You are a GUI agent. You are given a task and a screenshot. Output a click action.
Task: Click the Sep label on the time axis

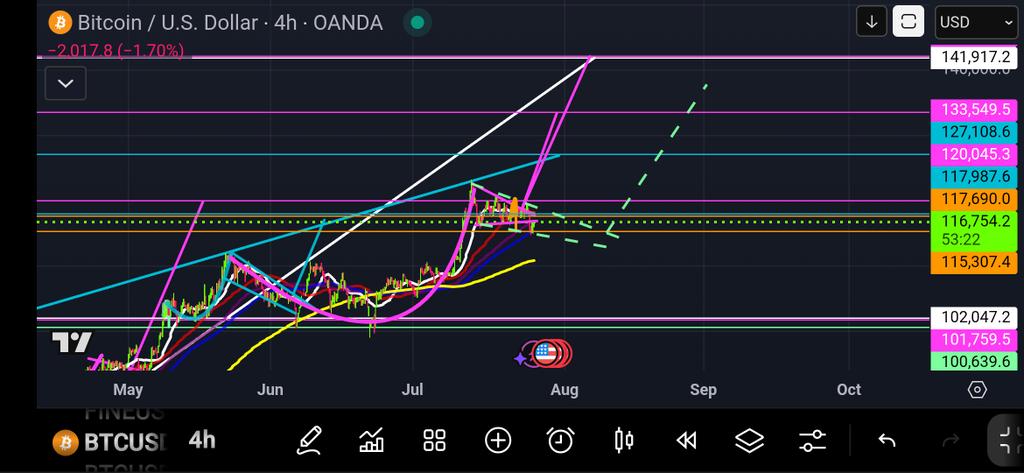[703, 390]
